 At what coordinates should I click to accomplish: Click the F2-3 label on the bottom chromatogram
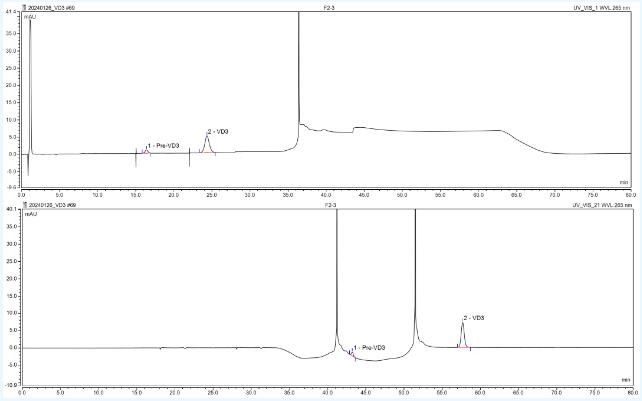point(329,204)
